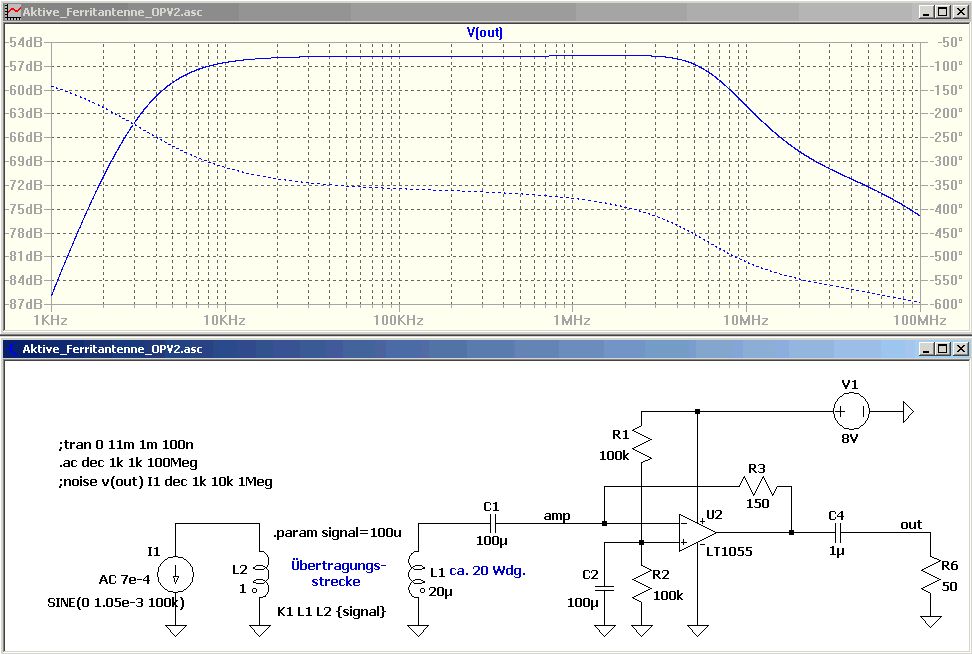The width and height of the screenshot is (972, 654).
Task: Click the 'AC 7e-4' value of I1
Action: click(124, 580)
